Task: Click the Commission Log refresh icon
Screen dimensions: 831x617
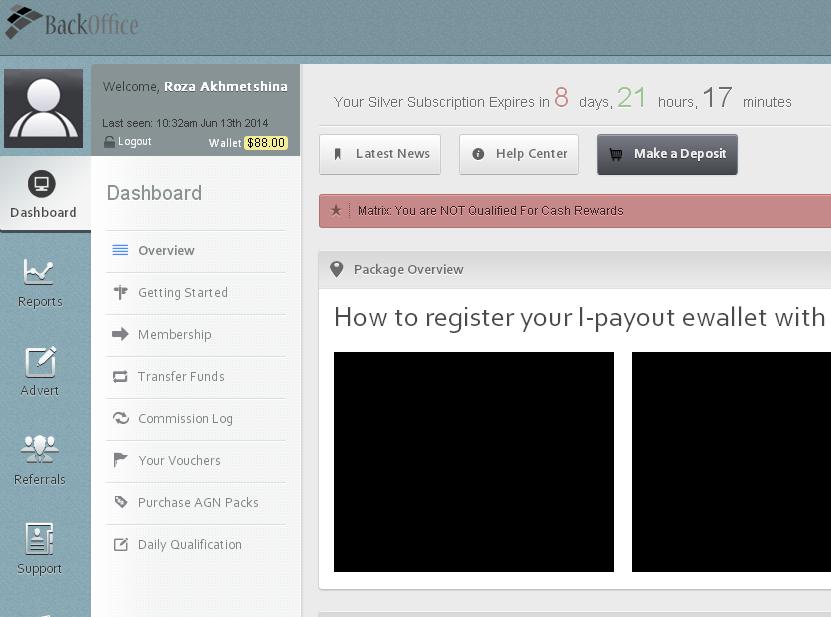Action: [121, 418]
